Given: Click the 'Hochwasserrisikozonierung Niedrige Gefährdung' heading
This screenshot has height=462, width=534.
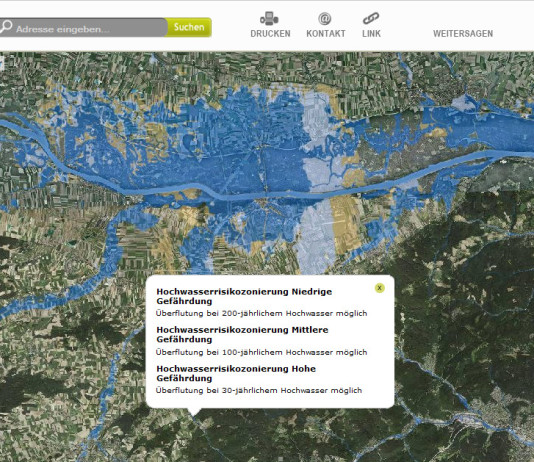Looking at the screenshot, I should click(x=244, y=296).
